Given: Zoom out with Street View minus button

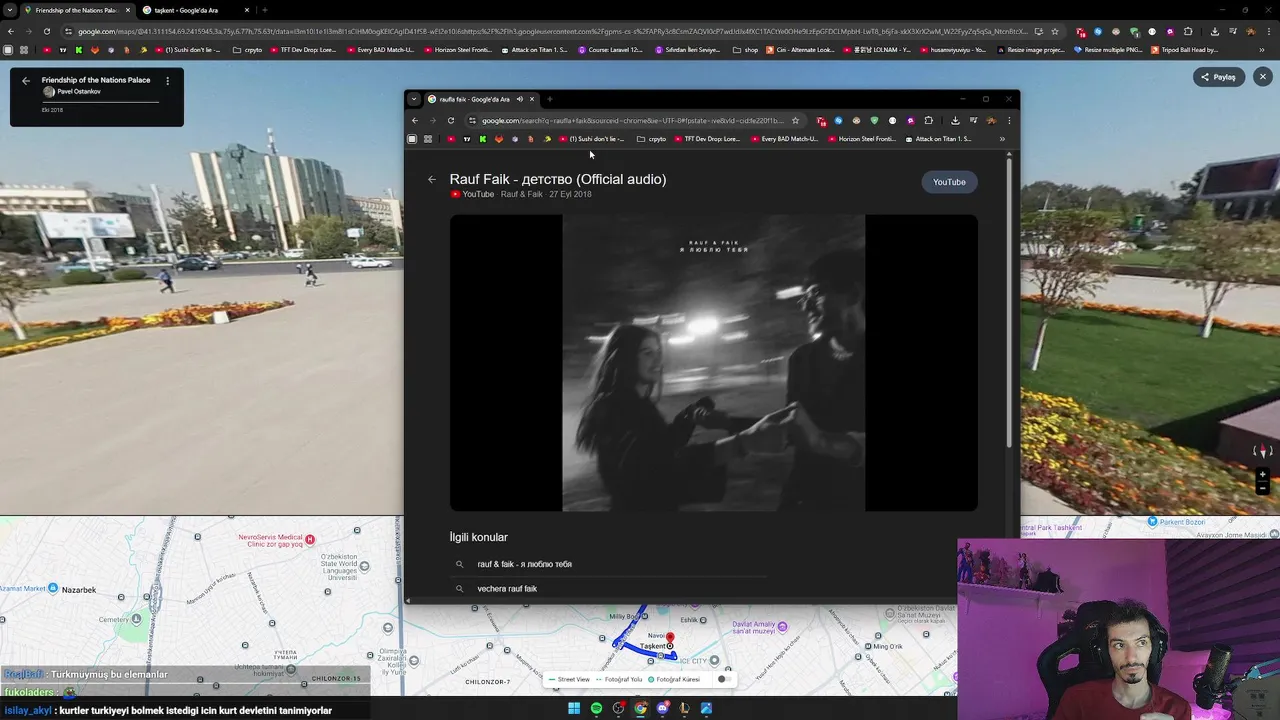Looking at the screenshot, I should pos(1263,488).
